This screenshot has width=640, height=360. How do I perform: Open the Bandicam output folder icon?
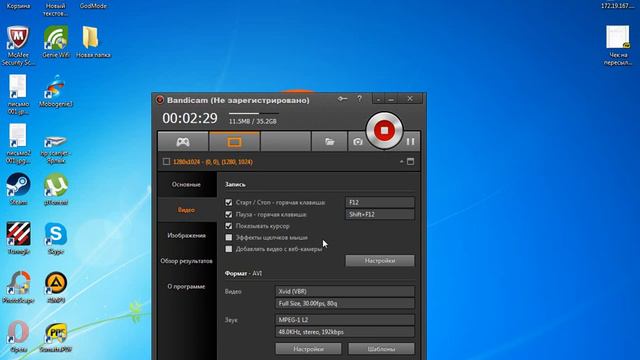point(329,142)
